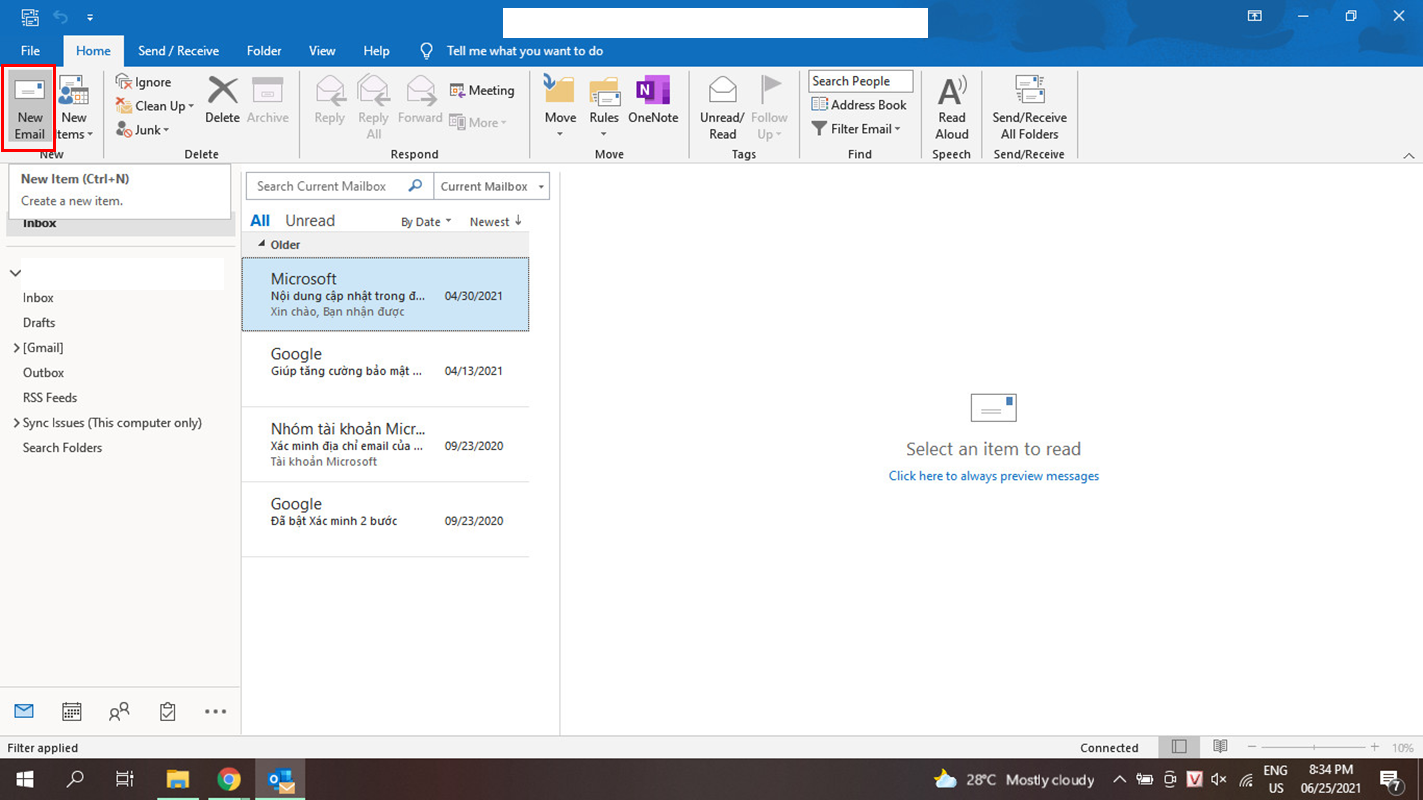Viewport: 1423px width, 800px height.
Task: Open the By Date sort dropdown
Action: [x=426, y=222]
